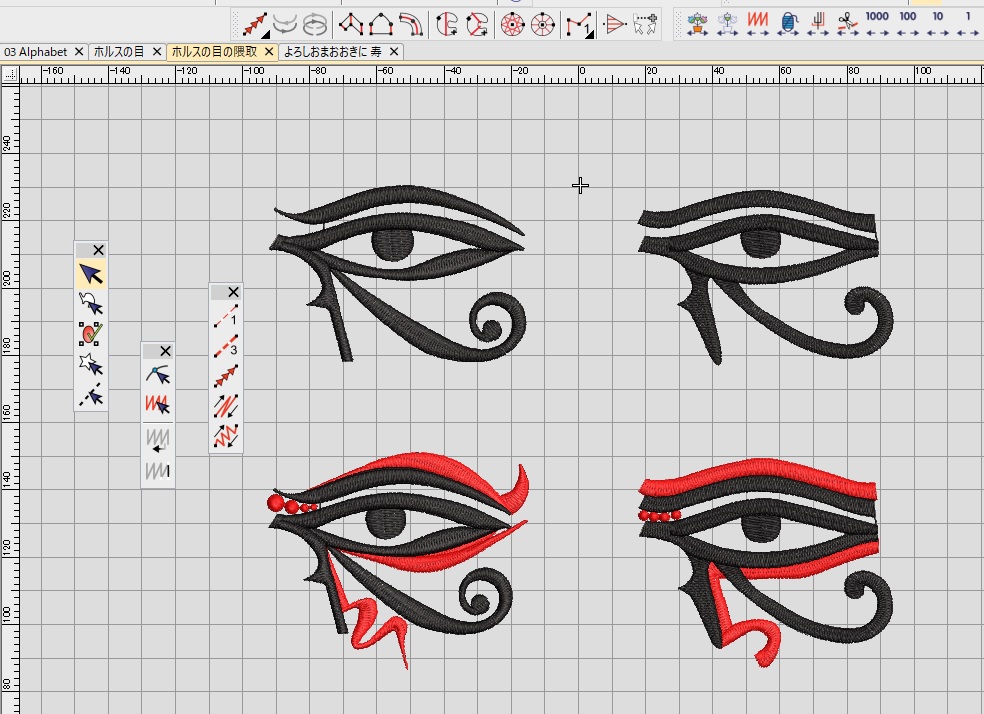Select the wheel-shaped circle fill tool
The height and width of the screenshot is (714, 984).
(542, 24)
